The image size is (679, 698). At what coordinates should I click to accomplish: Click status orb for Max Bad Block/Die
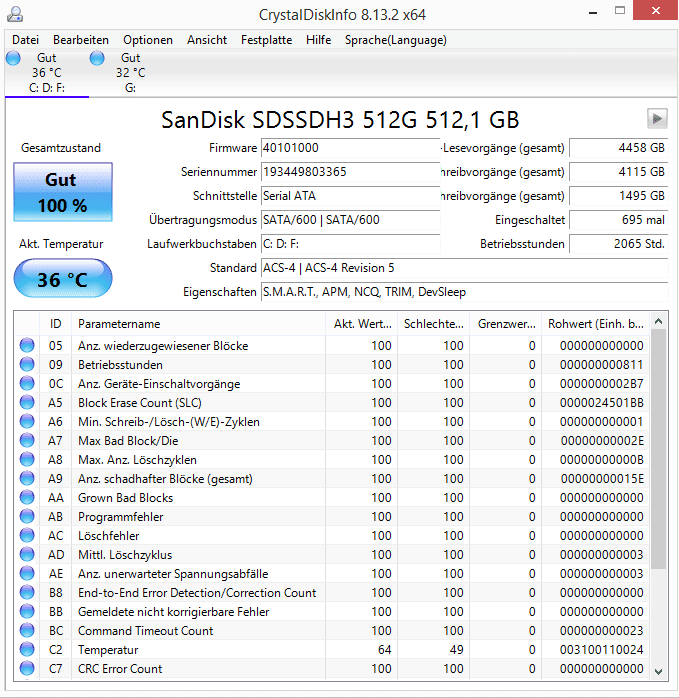pyautogui.click(x=27, y=440)
